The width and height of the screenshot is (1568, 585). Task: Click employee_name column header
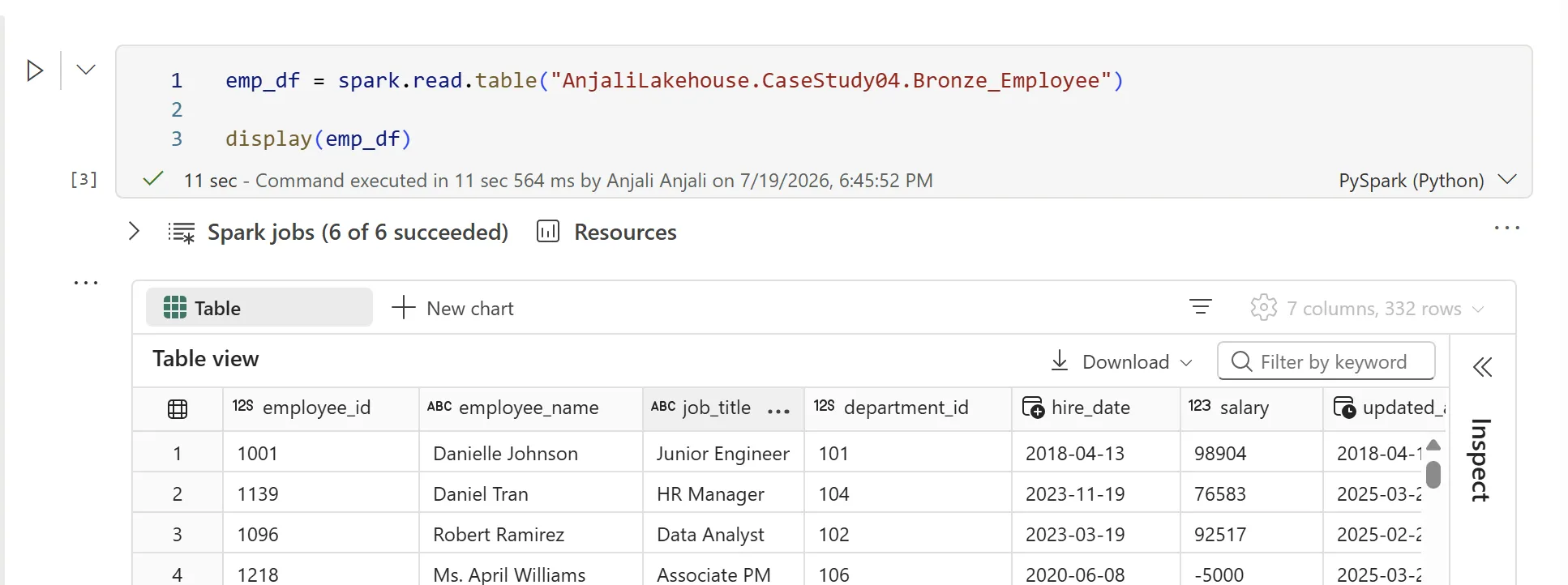coord(530,408)
